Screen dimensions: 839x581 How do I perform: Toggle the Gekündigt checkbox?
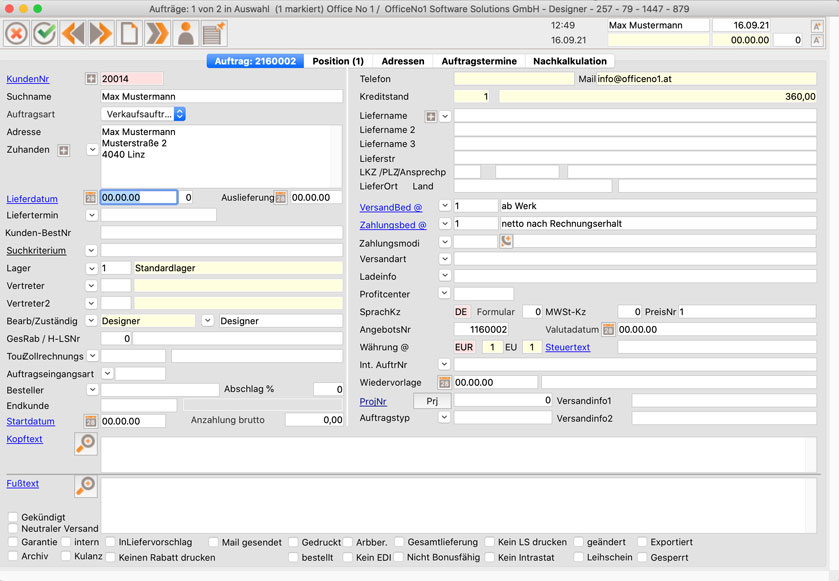tap(13, 517)
